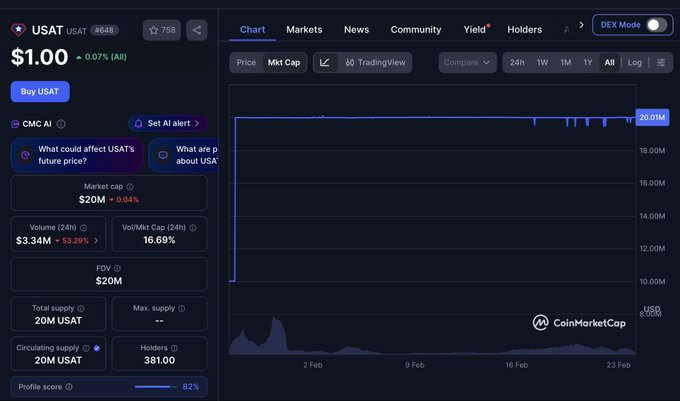
Task: Click Set AI alert button
Action: click(167, 124)
